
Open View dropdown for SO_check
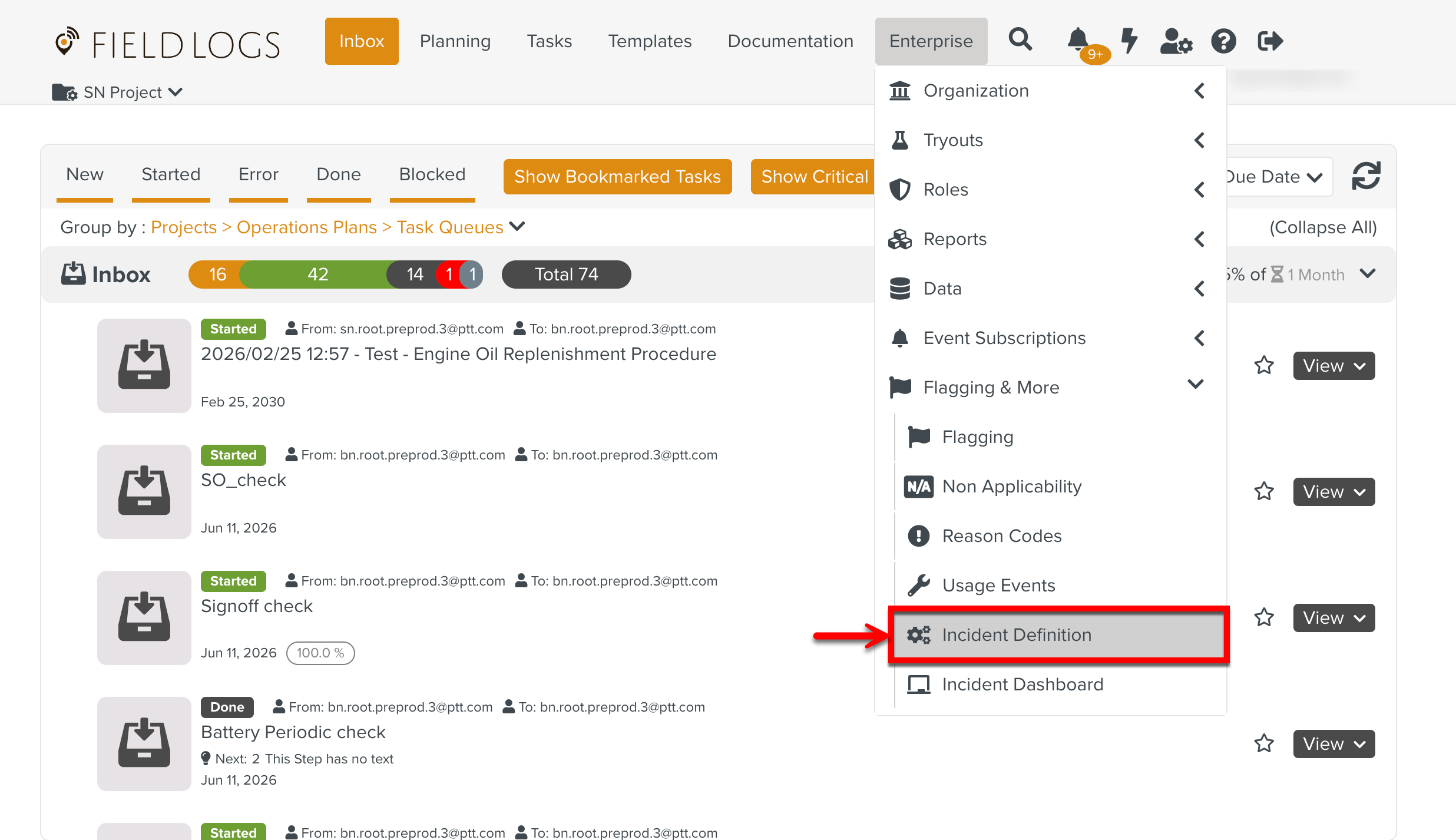coord(1334,491)
